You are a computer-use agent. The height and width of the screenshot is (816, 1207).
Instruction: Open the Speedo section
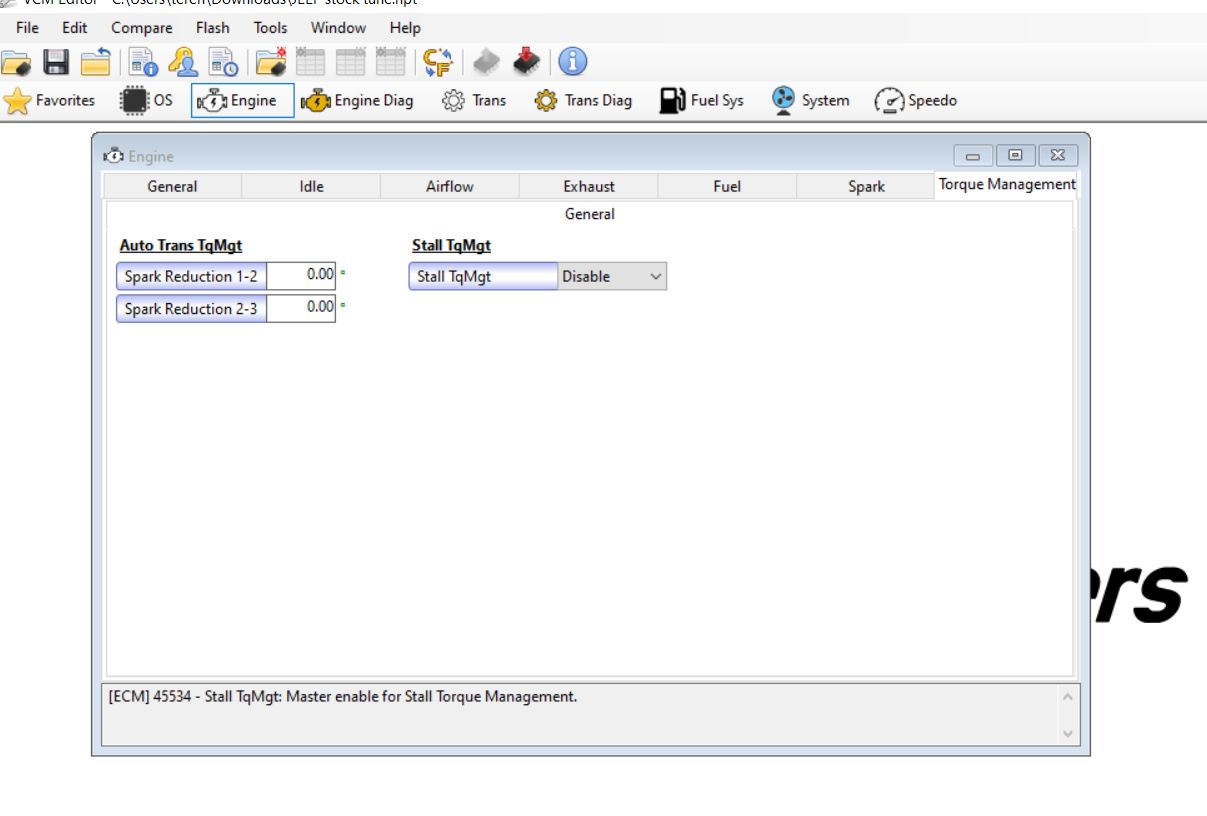point(915,100)
